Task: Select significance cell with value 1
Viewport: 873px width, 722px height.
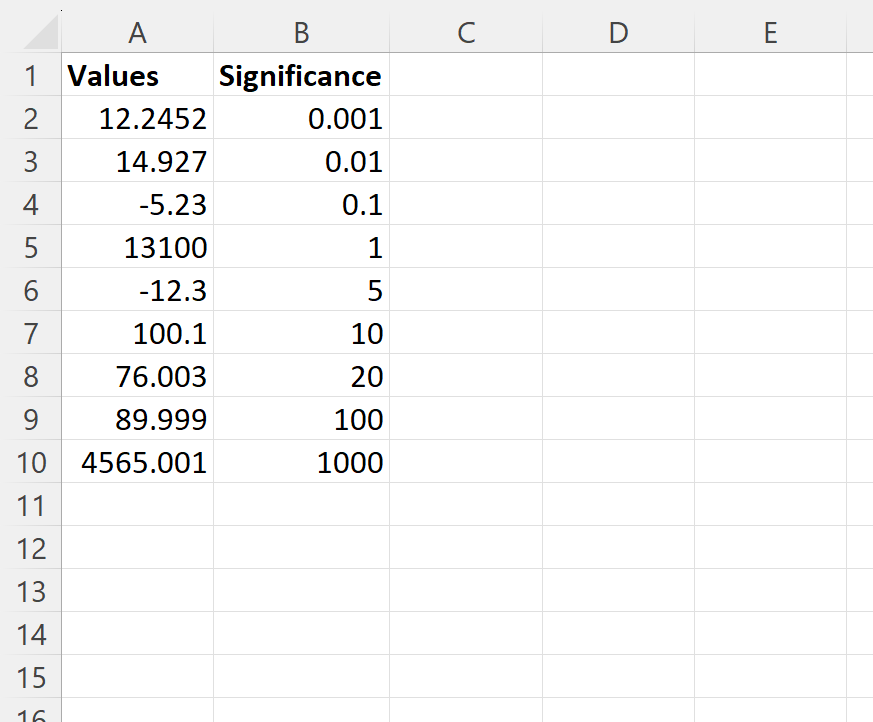Action: 301,246
